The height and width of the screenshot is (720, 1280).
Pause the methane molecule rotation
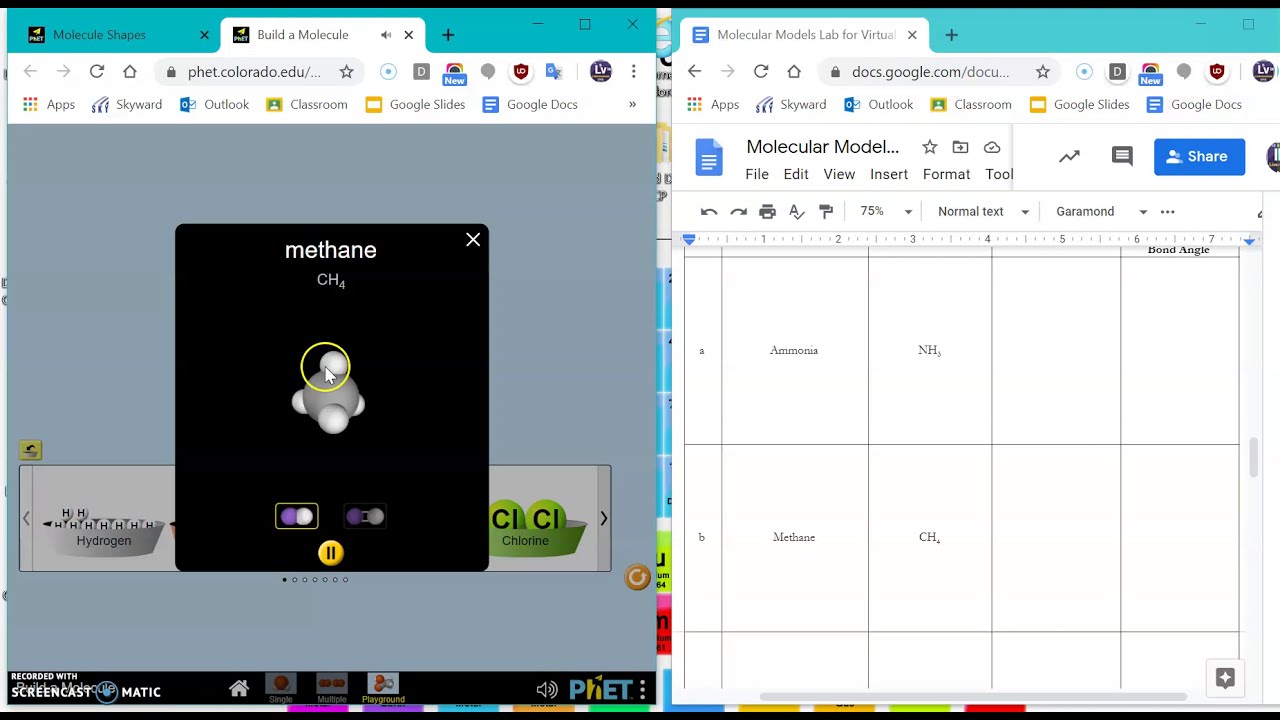coord(331,552)
